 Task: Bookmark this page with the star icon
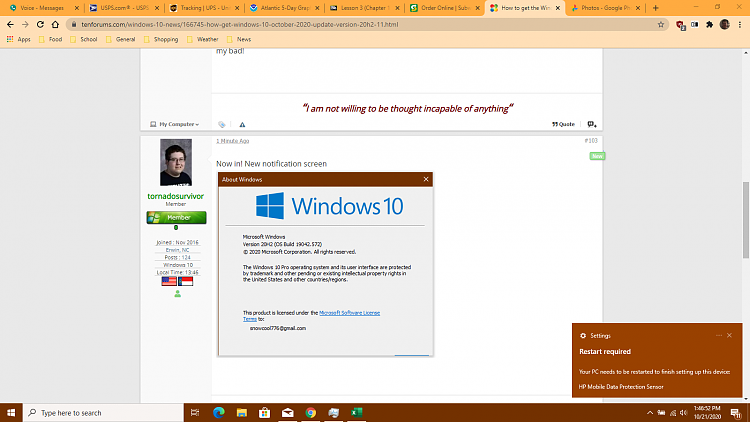661,24
